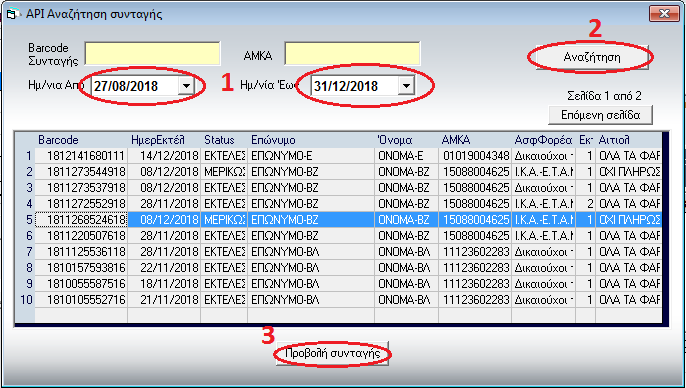Go to next page with Επόμενη σελίδα

(600, 115)
